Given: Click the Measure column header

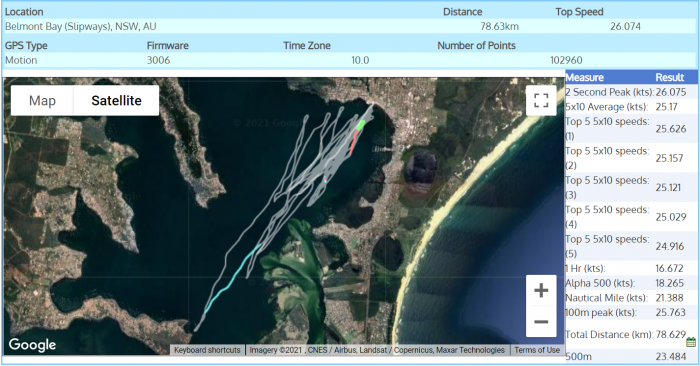Looking at the screenshot, I should [584, 77].
